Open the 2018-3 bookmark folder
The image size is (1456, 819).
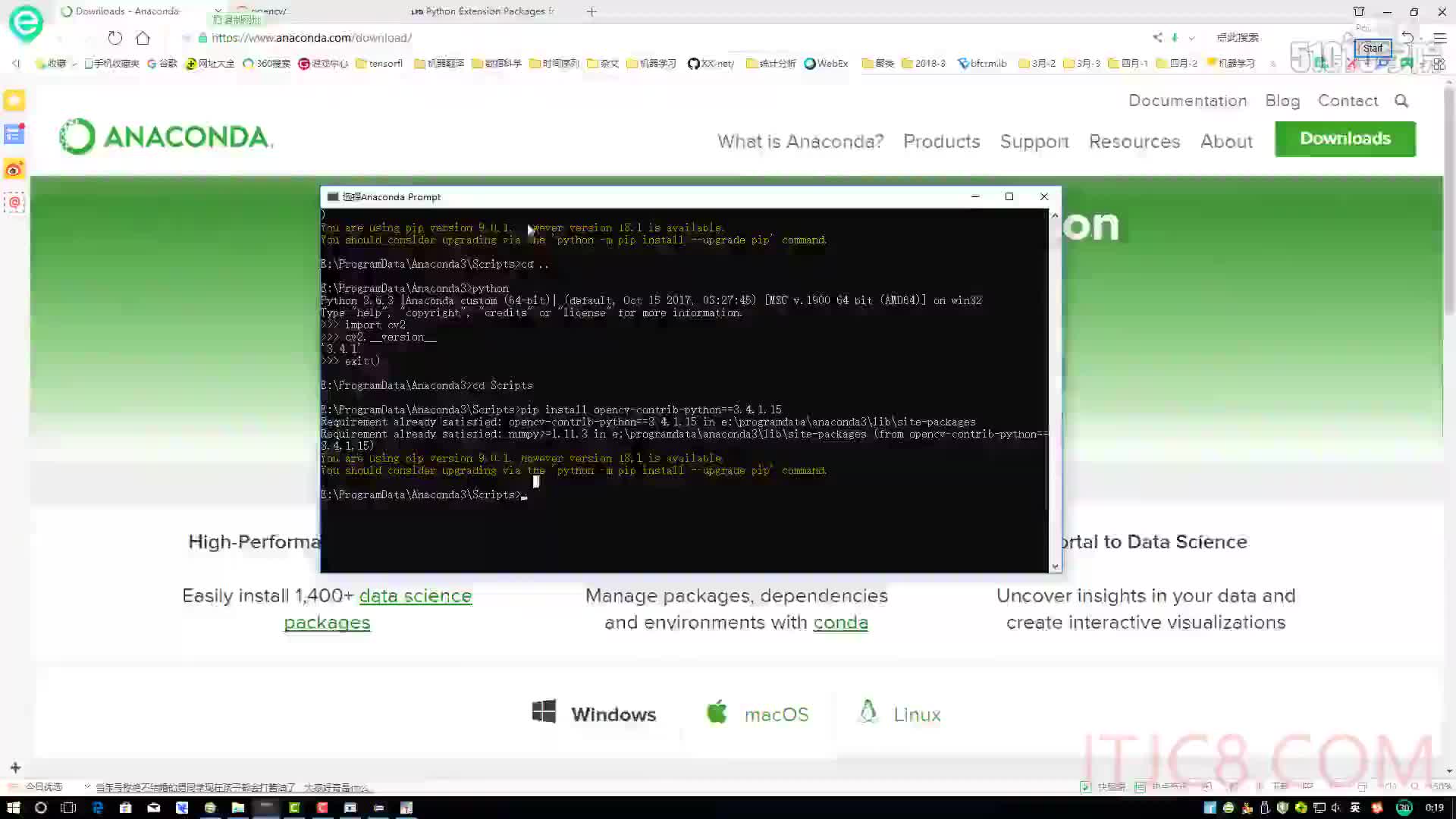point(924,64)
